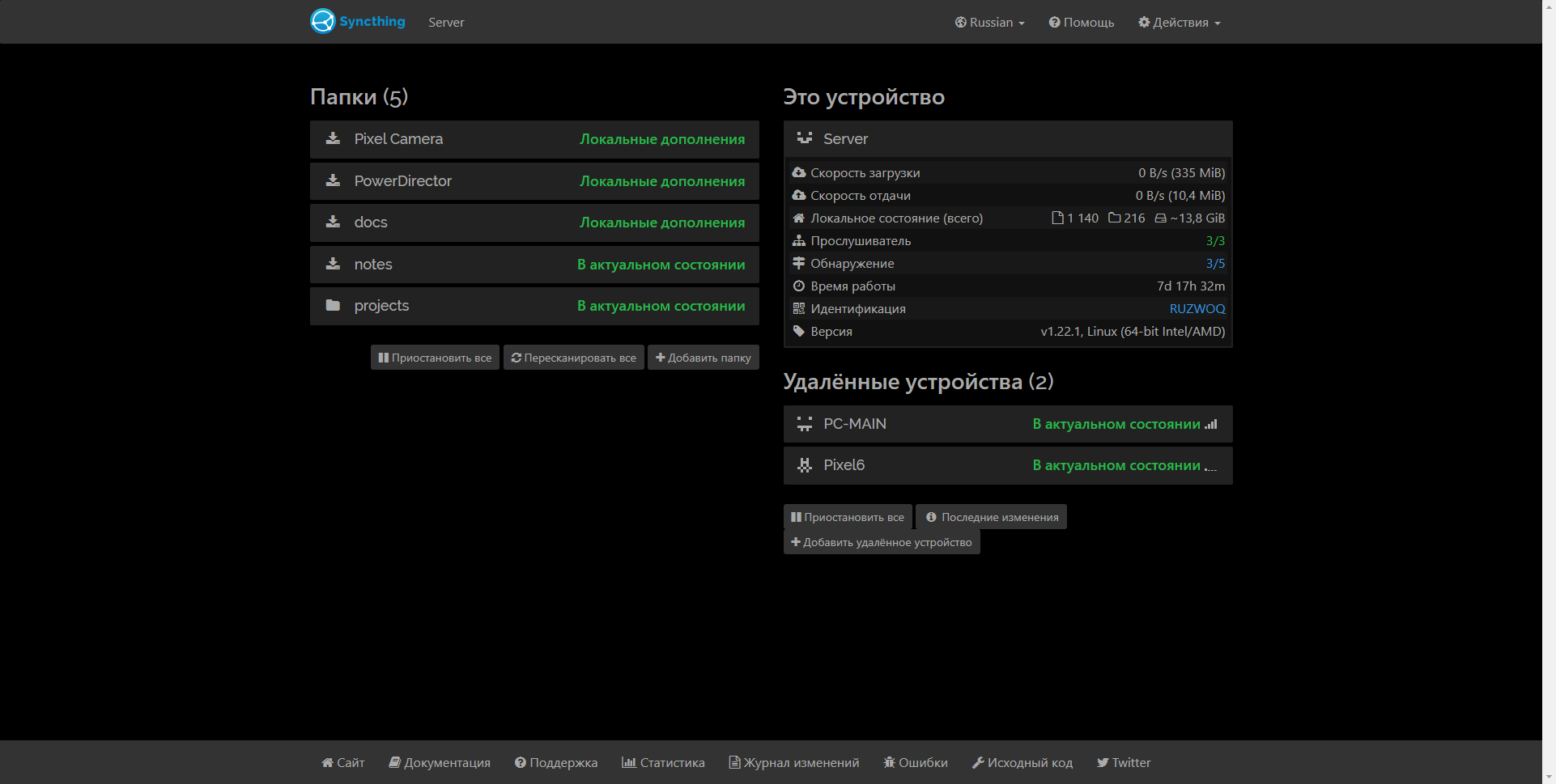Click Приостановить все under folders
Image resolution: width=1556 pixels, height=784 pixels.
tap(435, 358)
